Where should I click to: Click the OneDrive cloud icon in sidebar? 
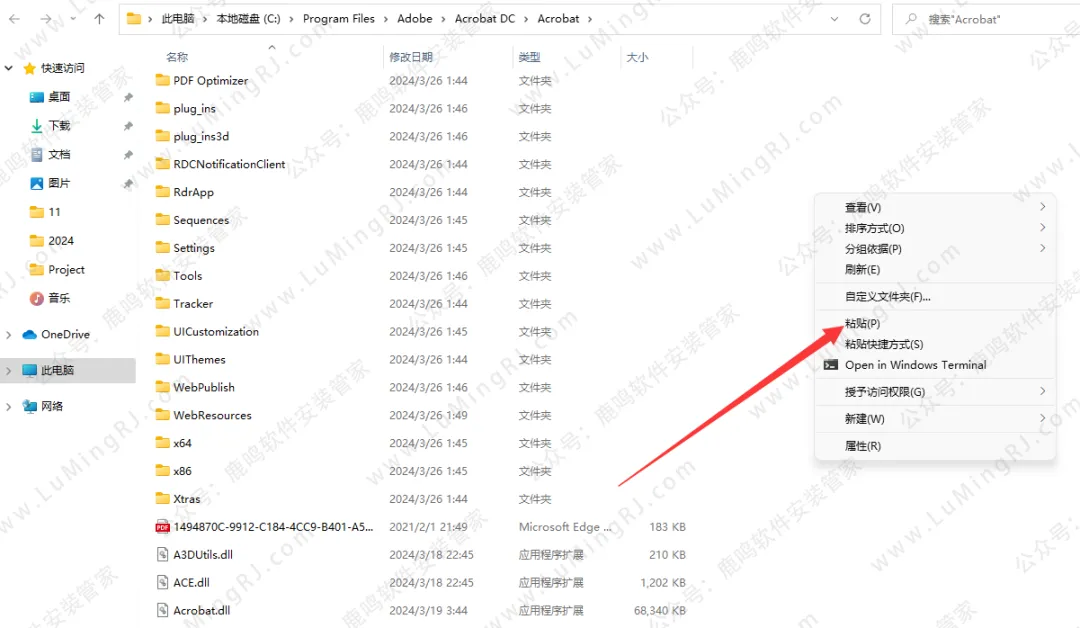[x=30, y=335]
